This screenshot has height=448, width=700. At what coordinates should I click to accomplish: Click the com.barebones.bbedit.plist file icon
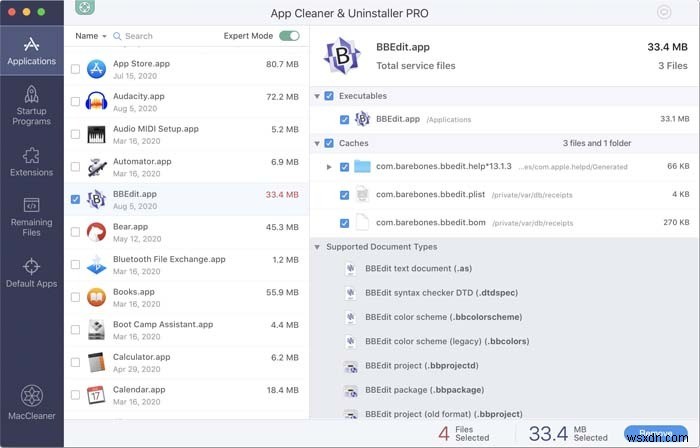tap(362, 195)
